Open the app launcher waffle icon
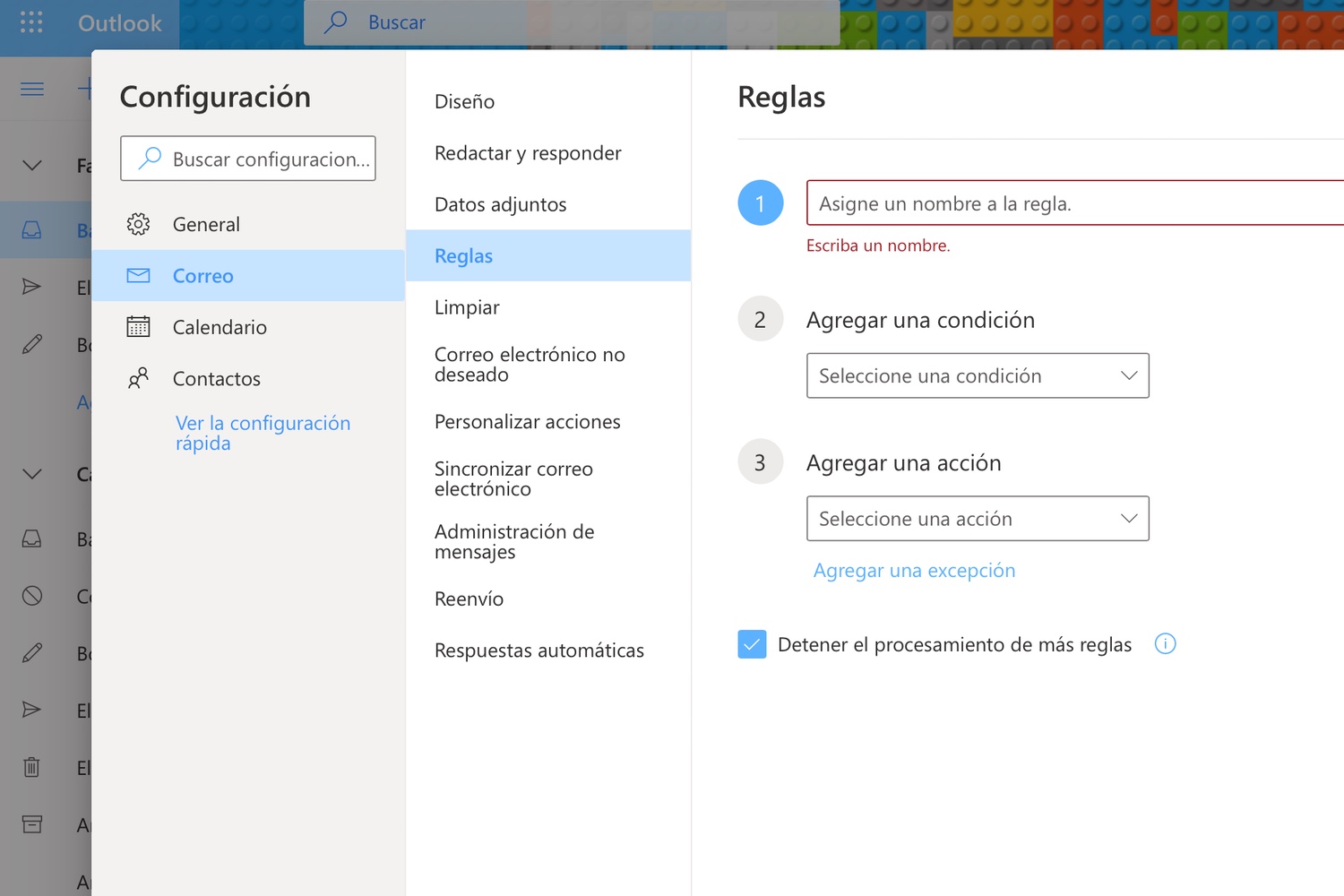1344x896 pixels. [x=31, y=22]
